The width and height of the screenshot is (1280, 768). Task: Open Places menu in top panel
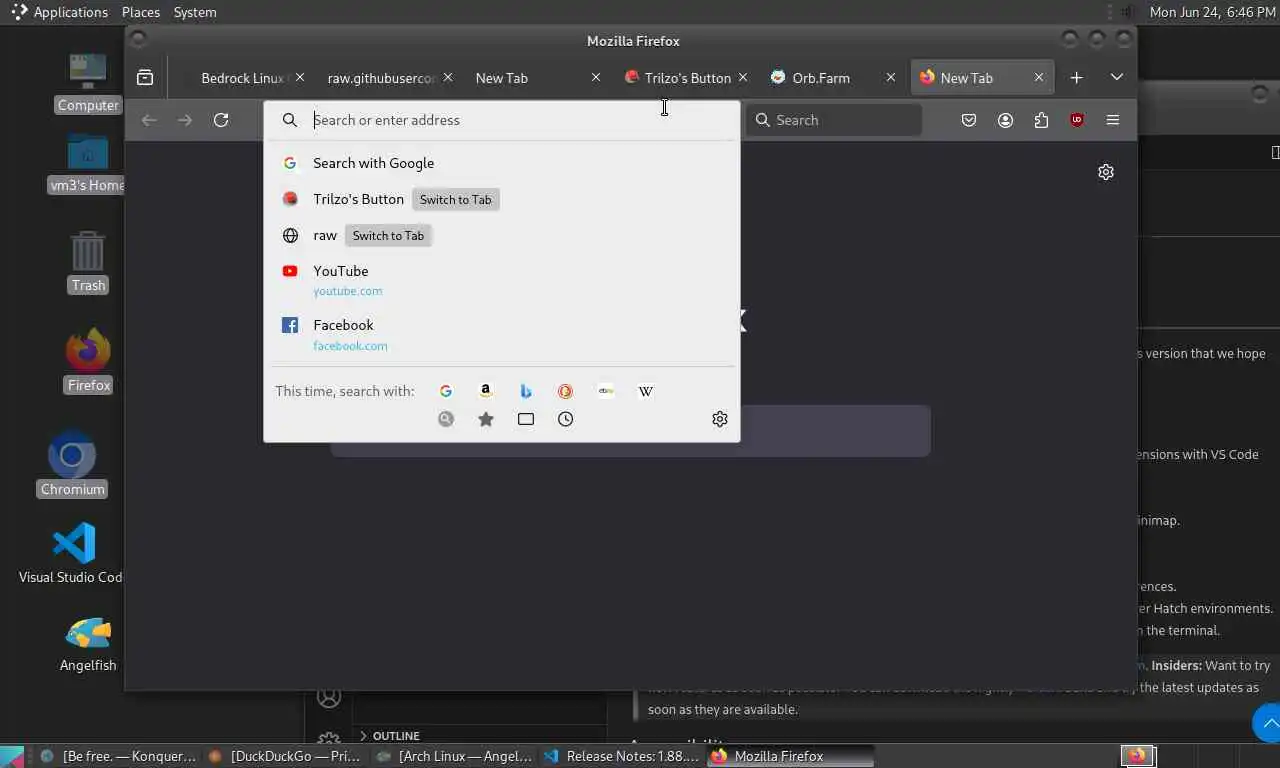(141, 12)
